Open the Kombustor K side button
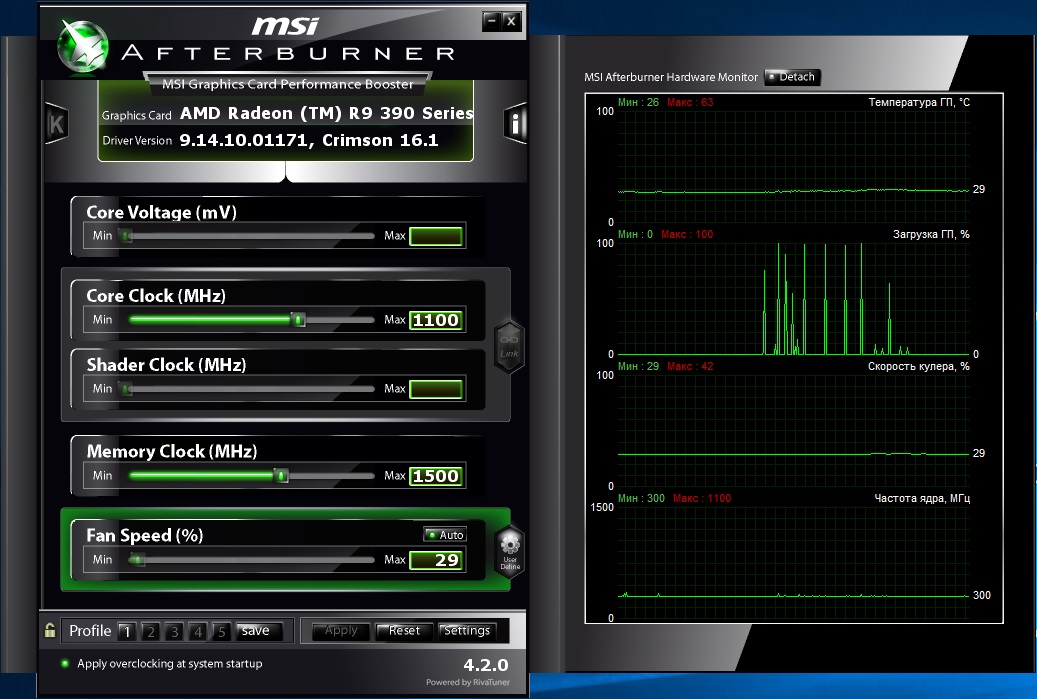This screenshot has width=1037, height=699. click(56, 124)
